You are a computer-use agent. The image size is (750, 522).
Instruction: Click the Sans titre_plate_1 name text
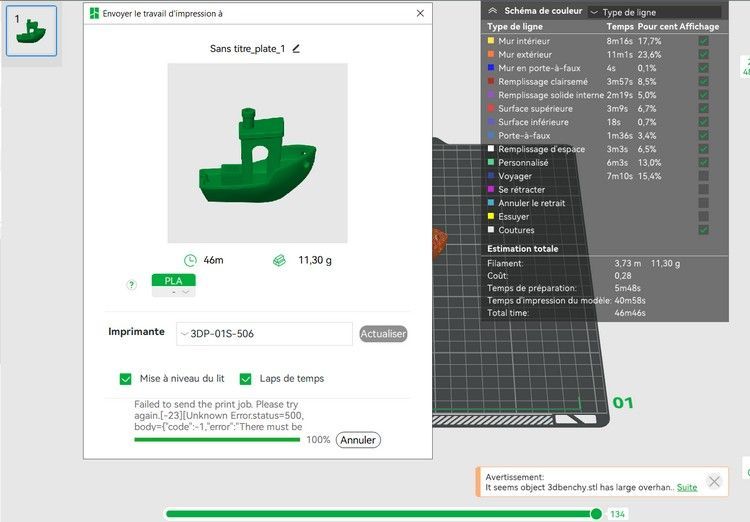(247, 49)
